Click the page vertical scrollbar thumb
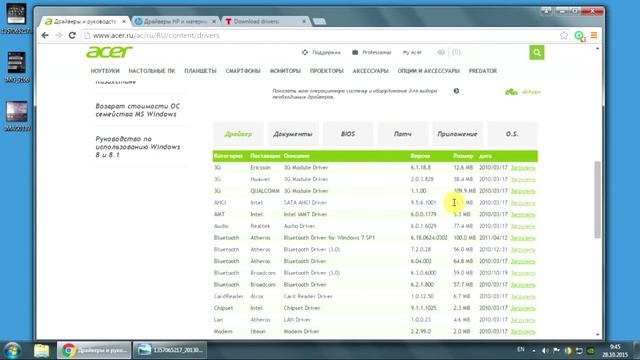Screen dimensions: 640x360 (x=598, y=200)
